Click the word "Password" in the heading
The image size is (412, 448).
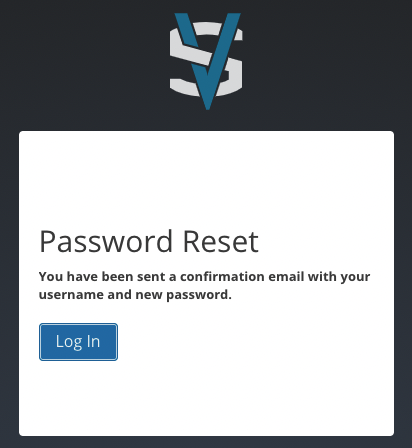pos(106,241)
